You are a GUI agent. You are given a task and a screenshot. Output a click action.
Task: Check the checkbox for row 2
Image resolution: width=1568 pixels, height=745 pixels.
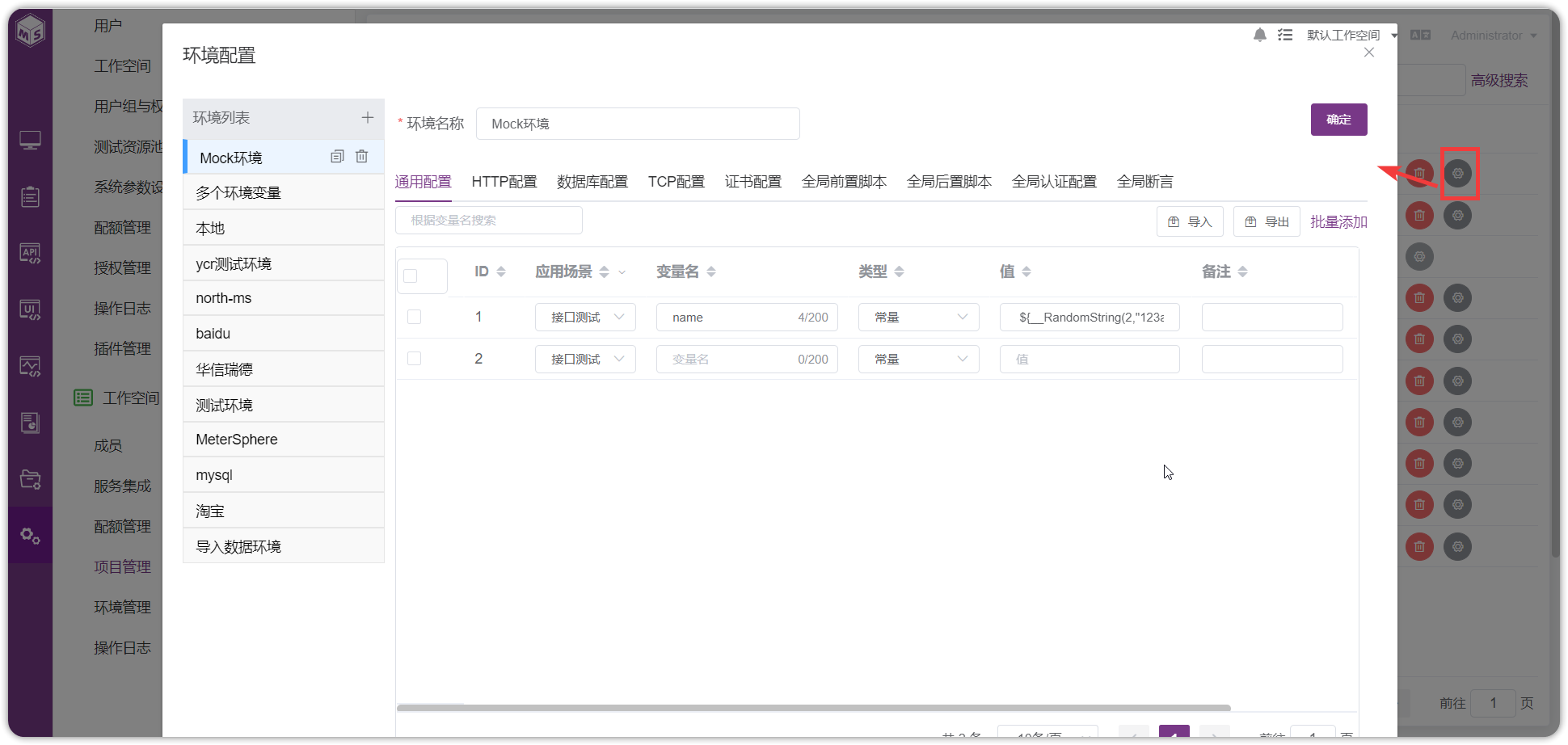[x=415, y=359]
